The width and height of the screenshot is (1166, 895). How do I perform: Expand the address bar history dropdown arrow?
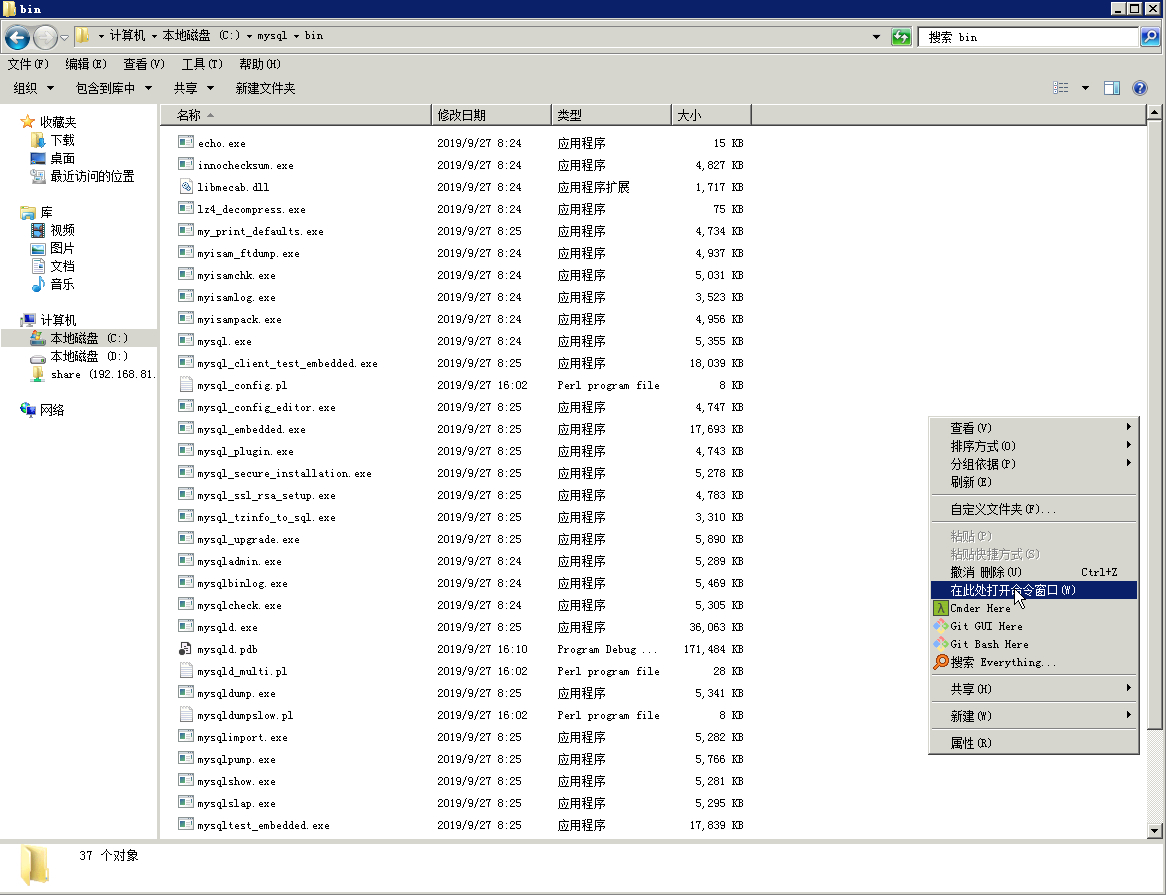click(x=876, y=36)
